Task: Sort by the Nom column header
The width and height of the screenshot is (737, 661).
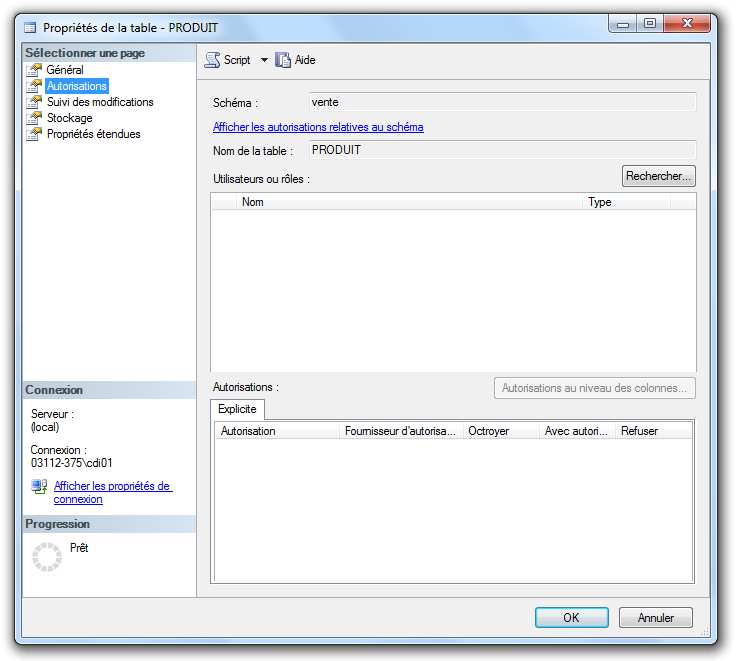Action: click(x=410, y=202)
